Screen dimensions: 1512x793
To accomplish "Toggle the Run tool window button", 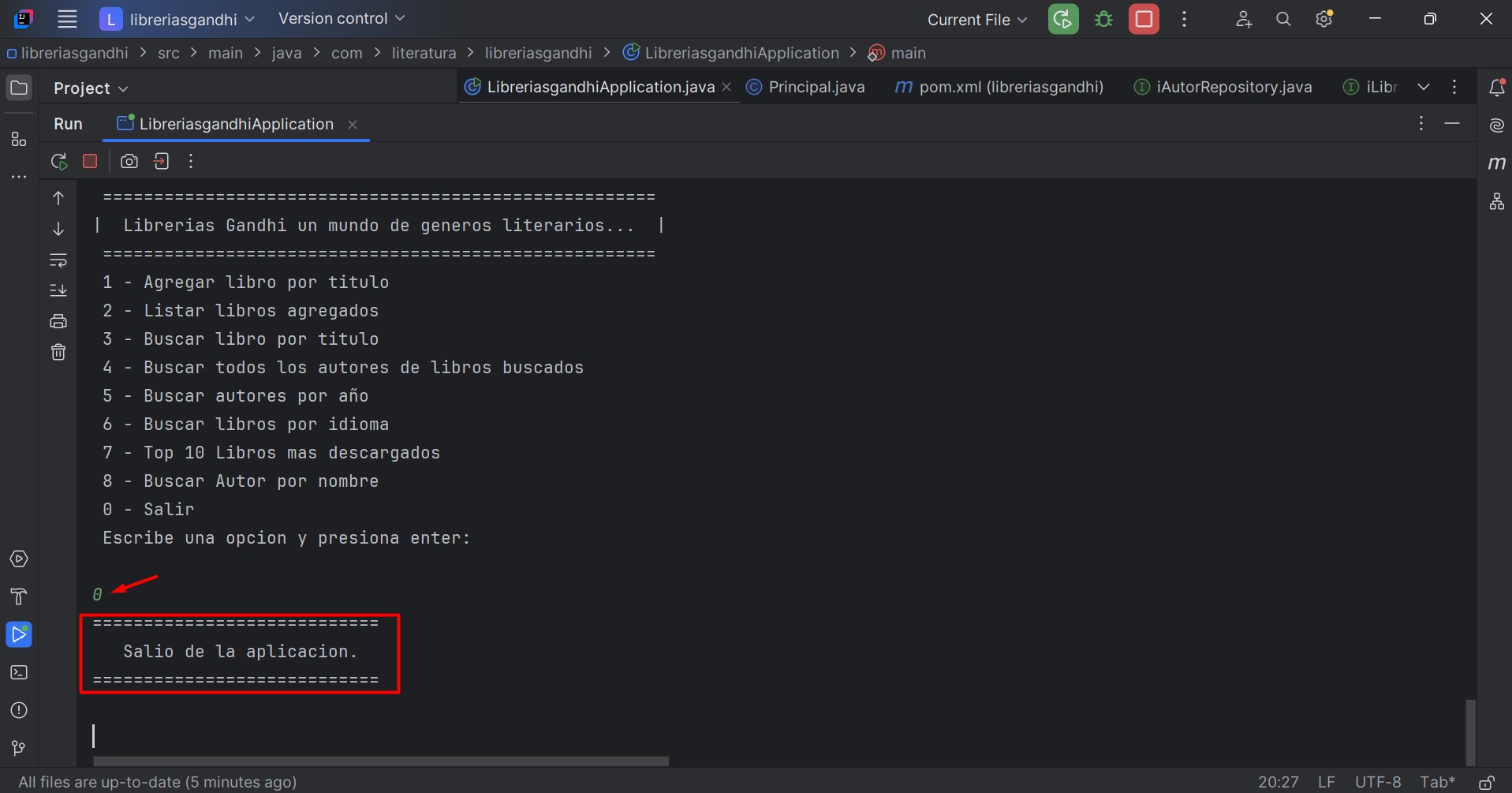I will coord(19,634).
